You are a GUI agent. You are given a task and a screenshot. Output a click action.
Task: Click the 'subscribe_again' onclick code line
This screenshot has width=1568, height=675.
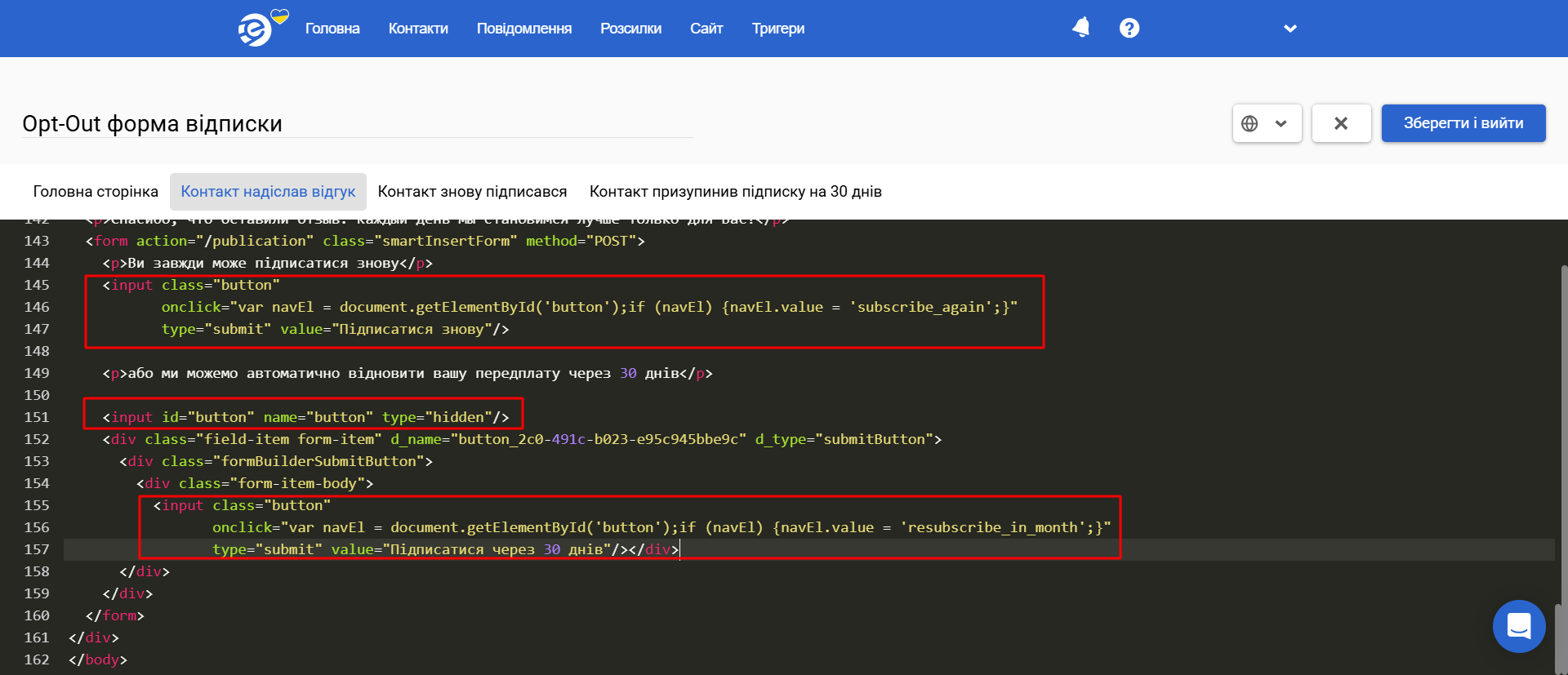[589, 307]
